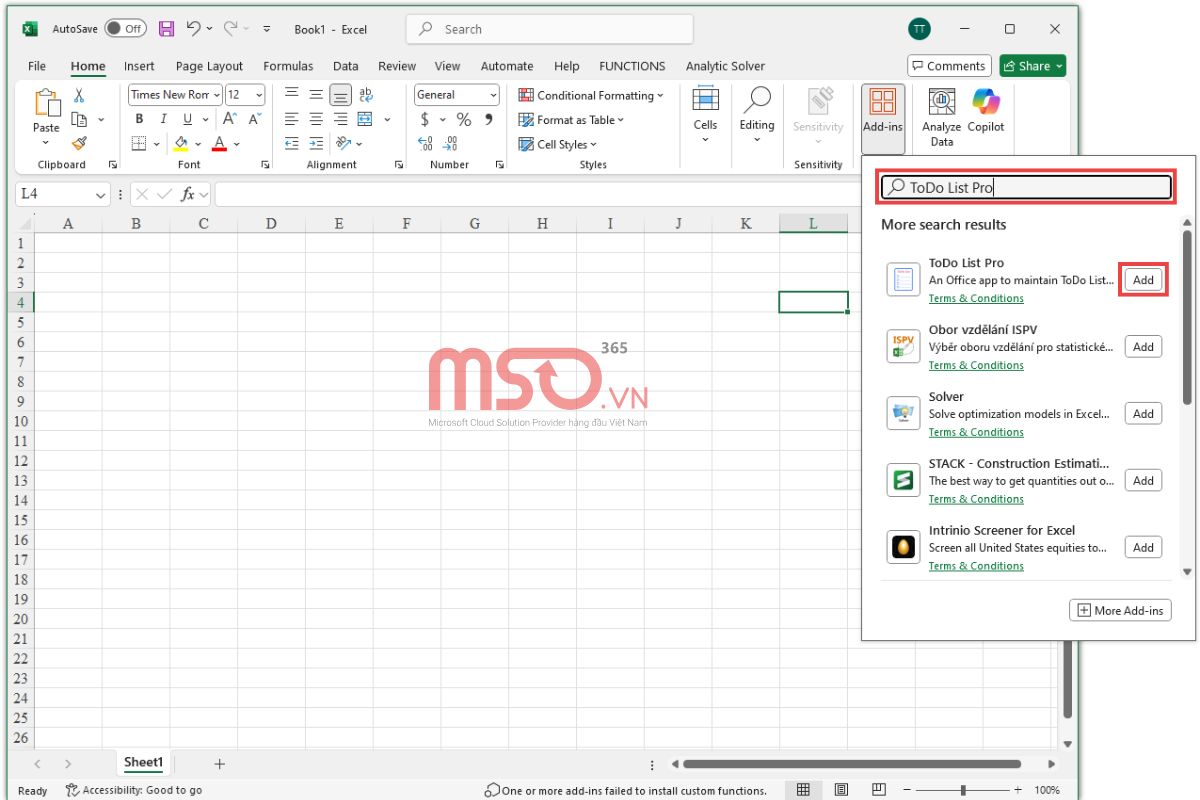Click the zoom slider handle
1200x800 pixels.
point(963,790)
